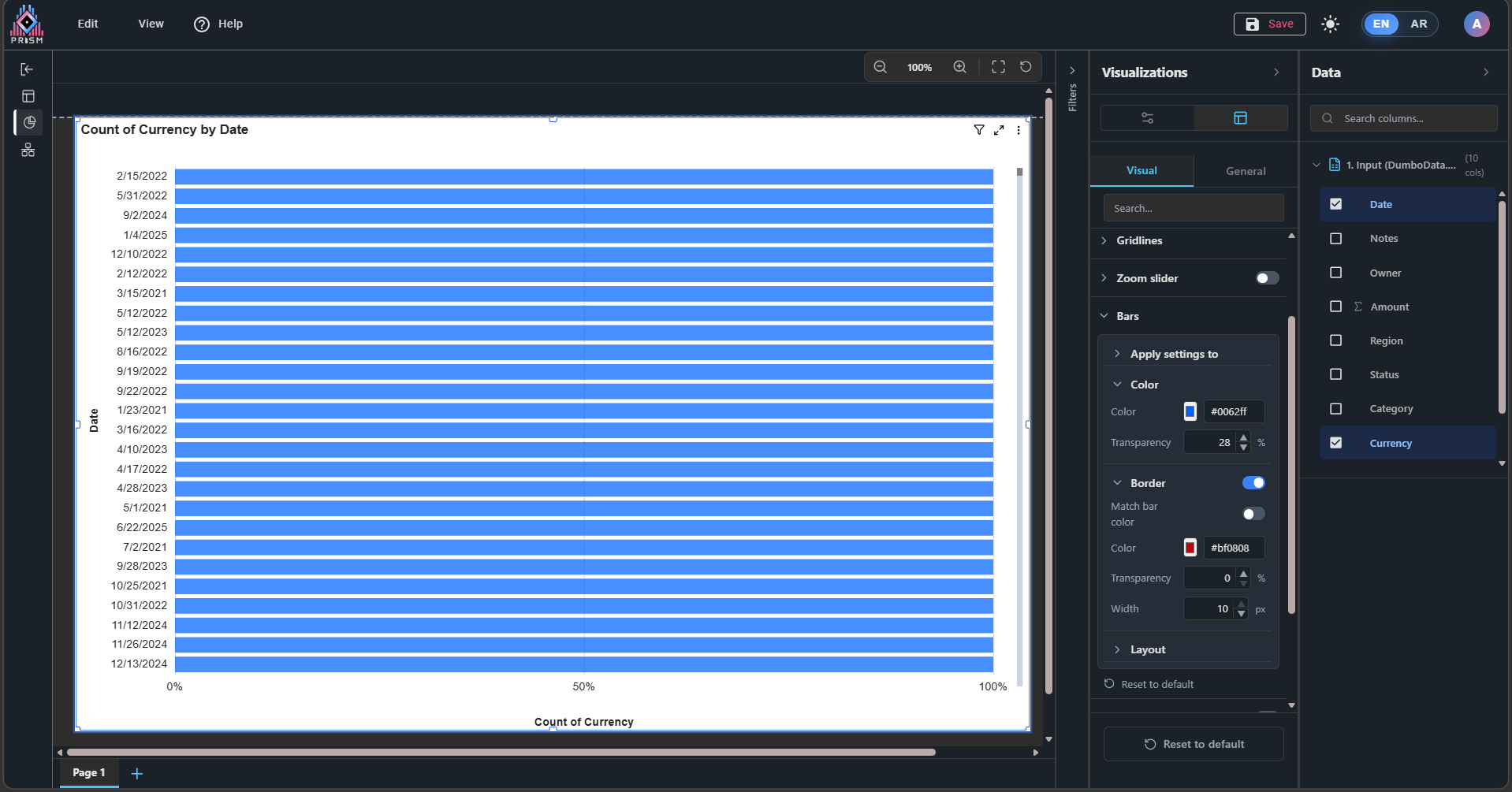This screenshot has height=792, width=1512.
Task: Click the fit to screen icon
Action: [998, 67]
